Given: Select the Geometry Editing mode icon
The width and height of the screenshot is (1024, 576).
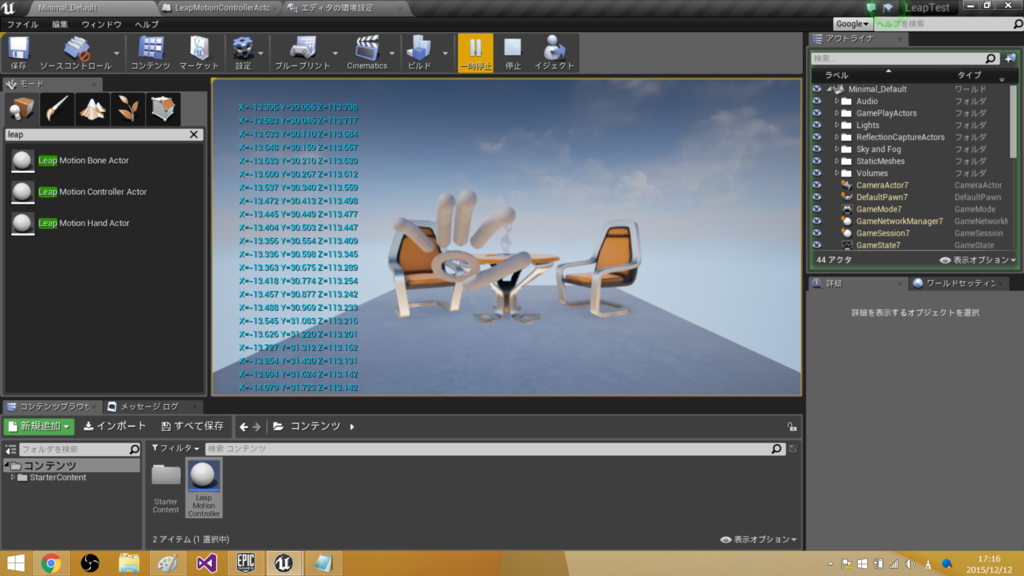Looking at the screenshot, I should click(163, 108).
